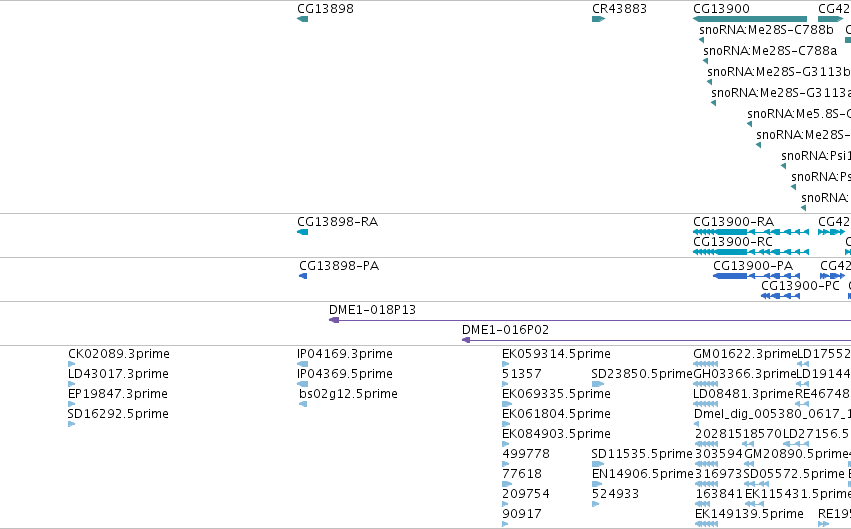Select EK059314.5prime EST label
Image resolution: width=851 pixels, height=529 pixels.
[556, 354]
